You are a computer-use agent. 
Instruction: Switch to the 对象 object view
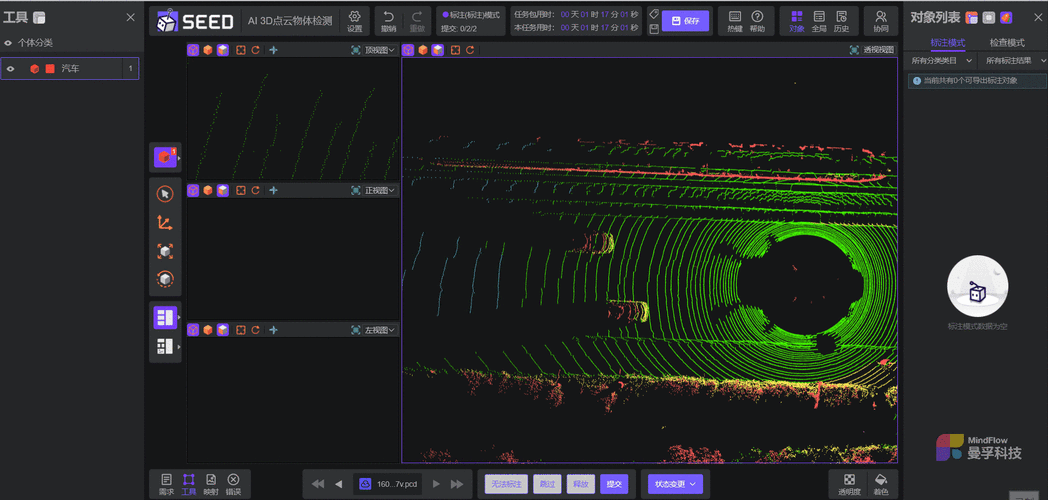pos(796,21)
